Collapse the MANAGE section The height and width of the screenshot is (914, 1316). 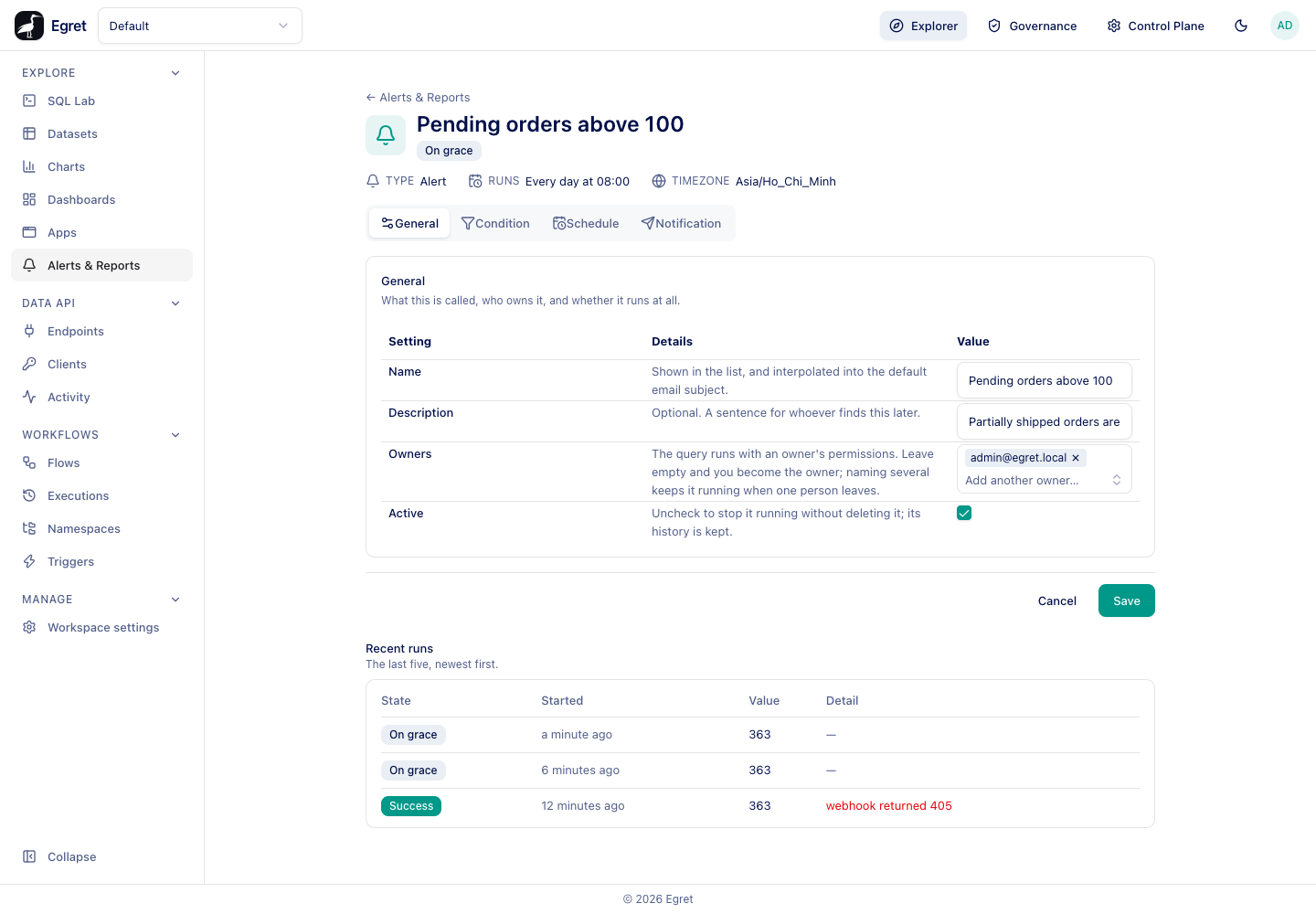coord(175,600)
